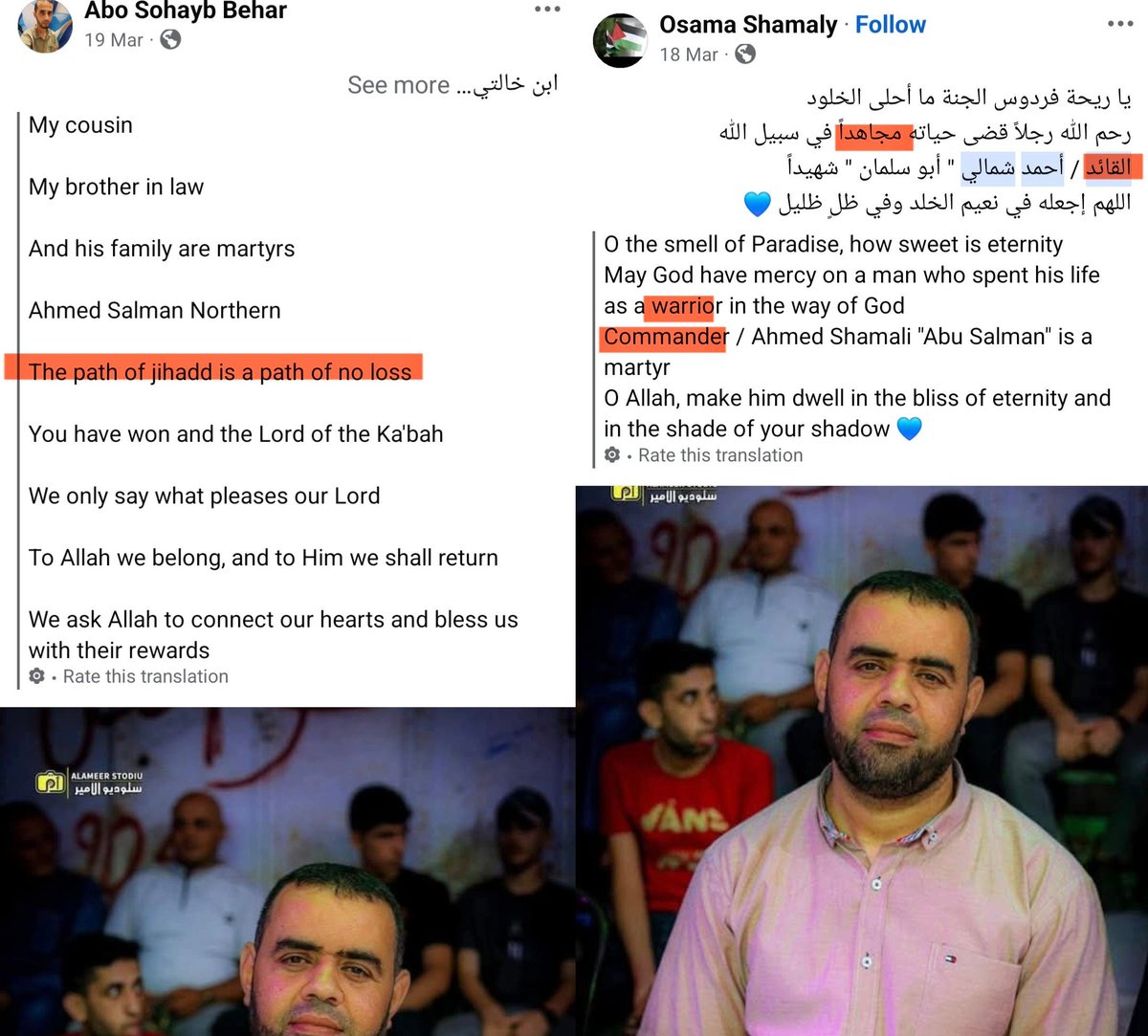Click the 19 Mar timestamp
The height and width of the screenshot is (1036, 1148).
pyautogui.click(x=114, y=40)
